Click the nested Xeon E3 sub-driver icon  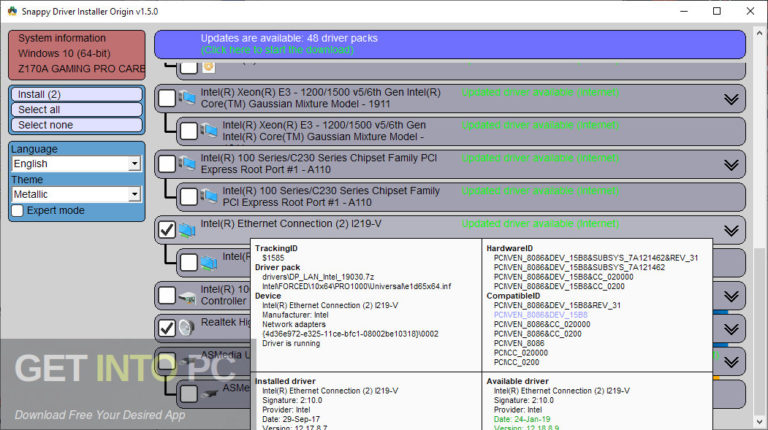coord(208,131)
